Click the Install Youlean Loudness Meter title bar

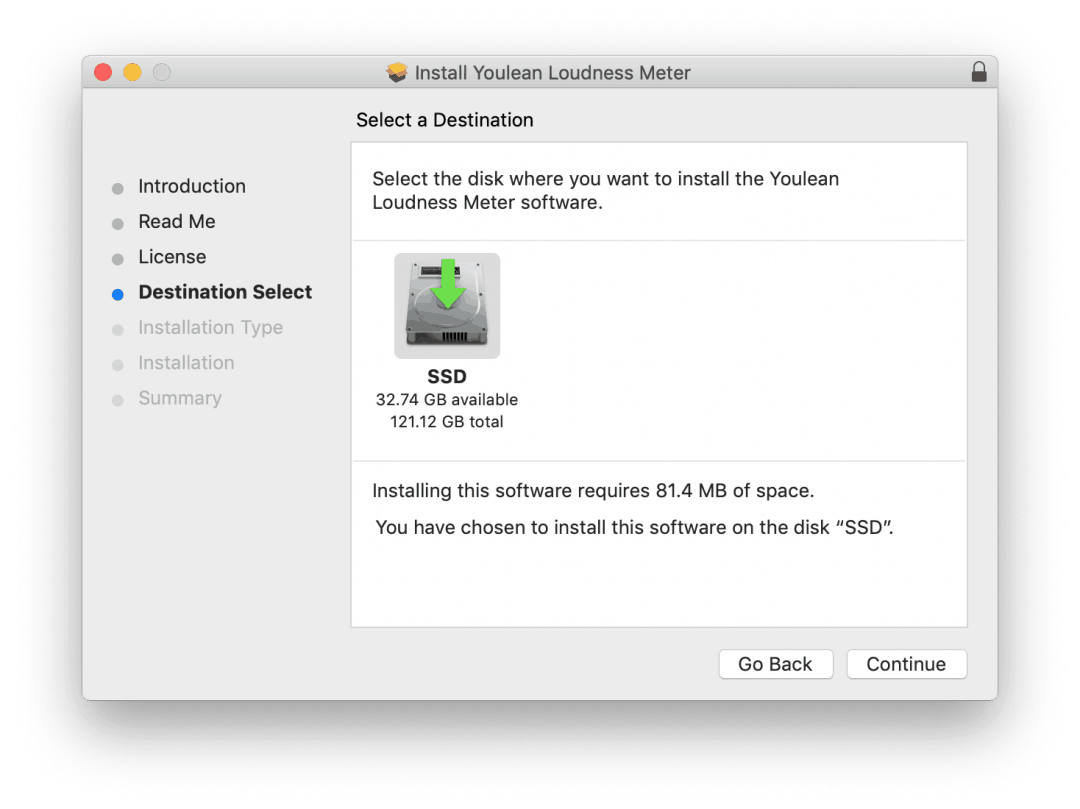[554, 72]
